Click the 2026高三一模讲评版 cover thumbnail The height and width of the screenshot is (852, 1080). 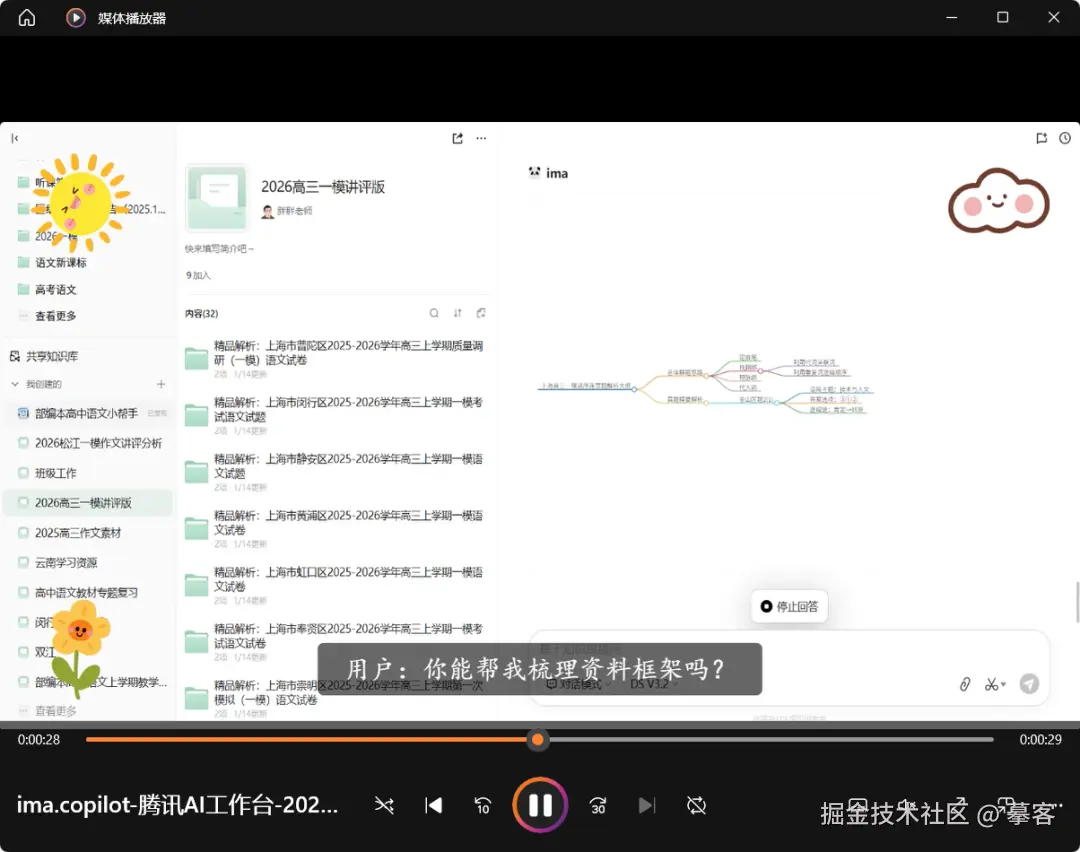[x=217, y=197]
